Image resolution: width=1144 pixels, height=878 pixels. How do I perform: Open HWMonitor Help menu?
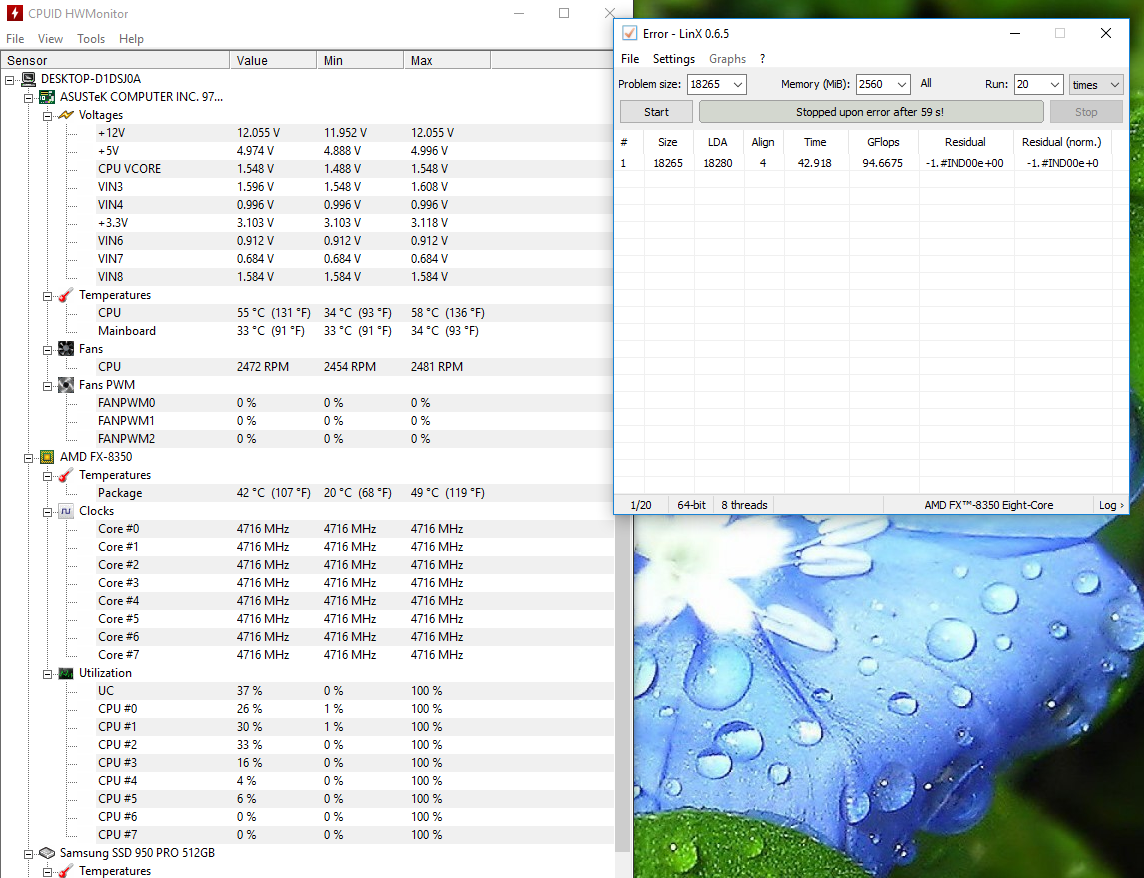[131, 39]
